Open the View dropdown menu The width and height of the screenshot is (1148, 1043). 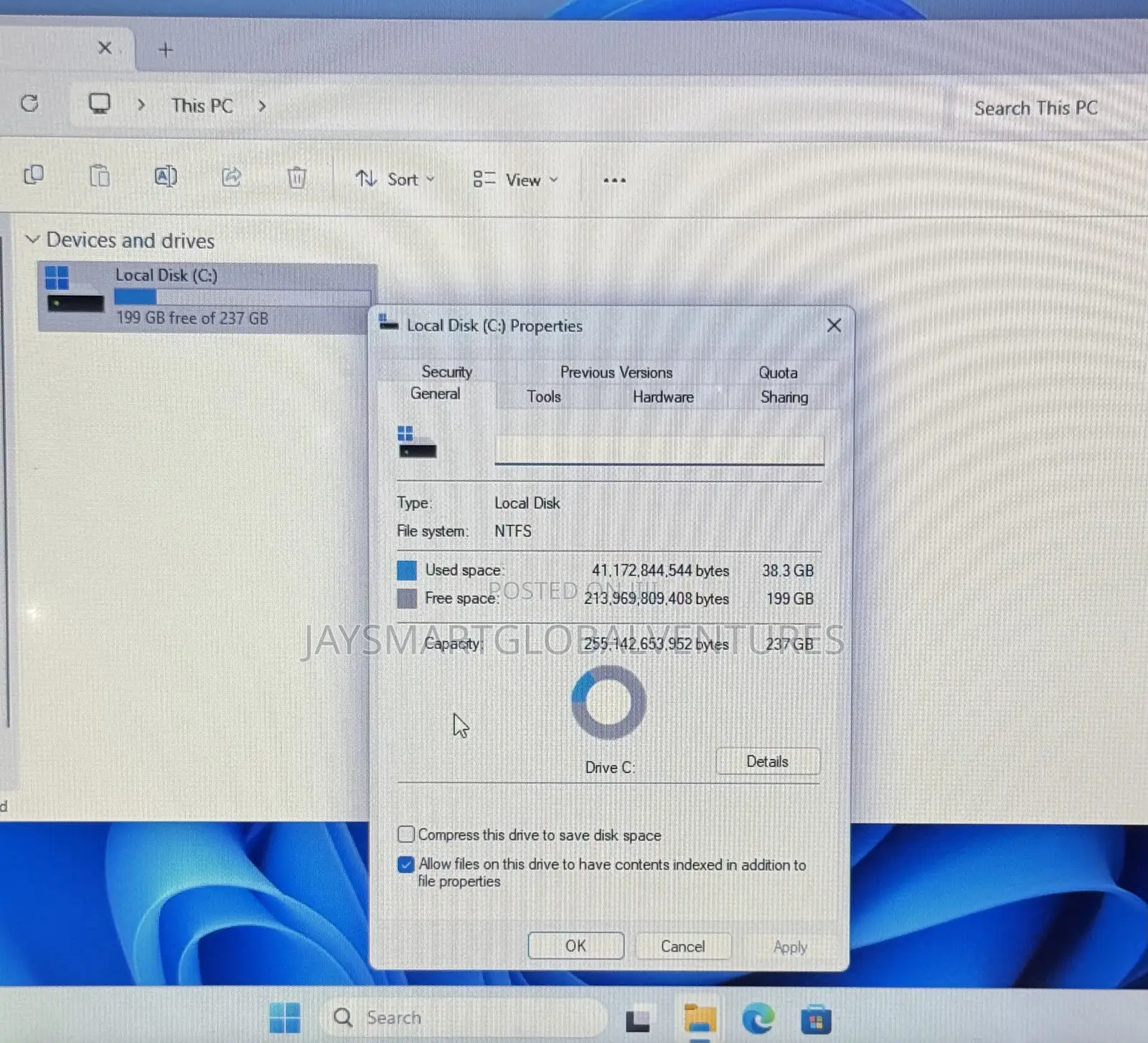point(515,180)
